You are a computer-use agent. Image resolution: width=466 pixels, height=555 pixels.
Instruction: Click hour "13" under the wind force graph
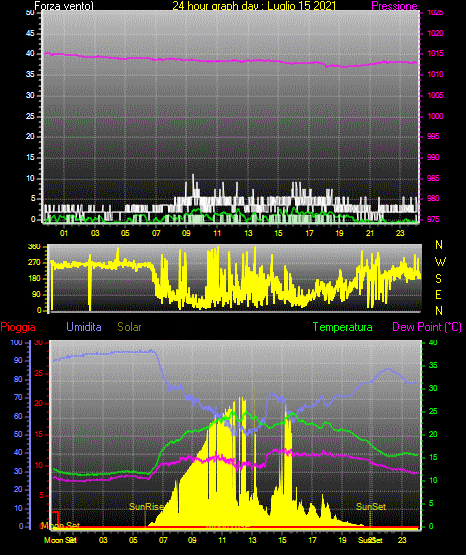coord(248,233)
